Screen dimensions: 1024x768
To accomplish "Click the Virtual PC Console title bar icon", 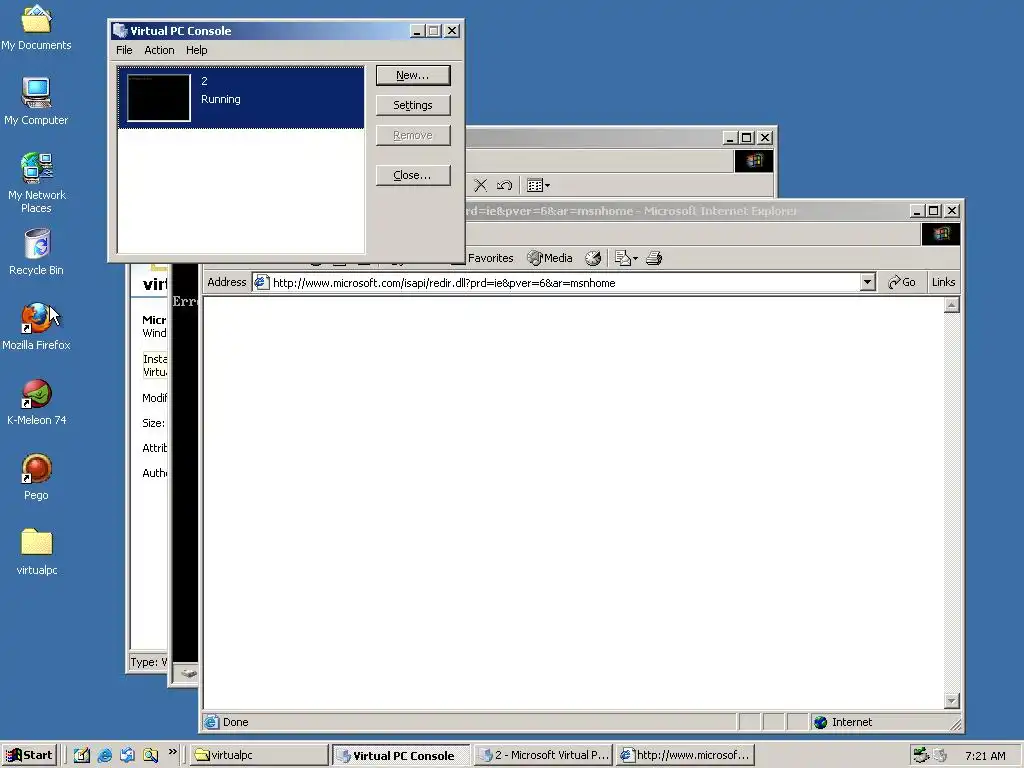I will point(120,31).
